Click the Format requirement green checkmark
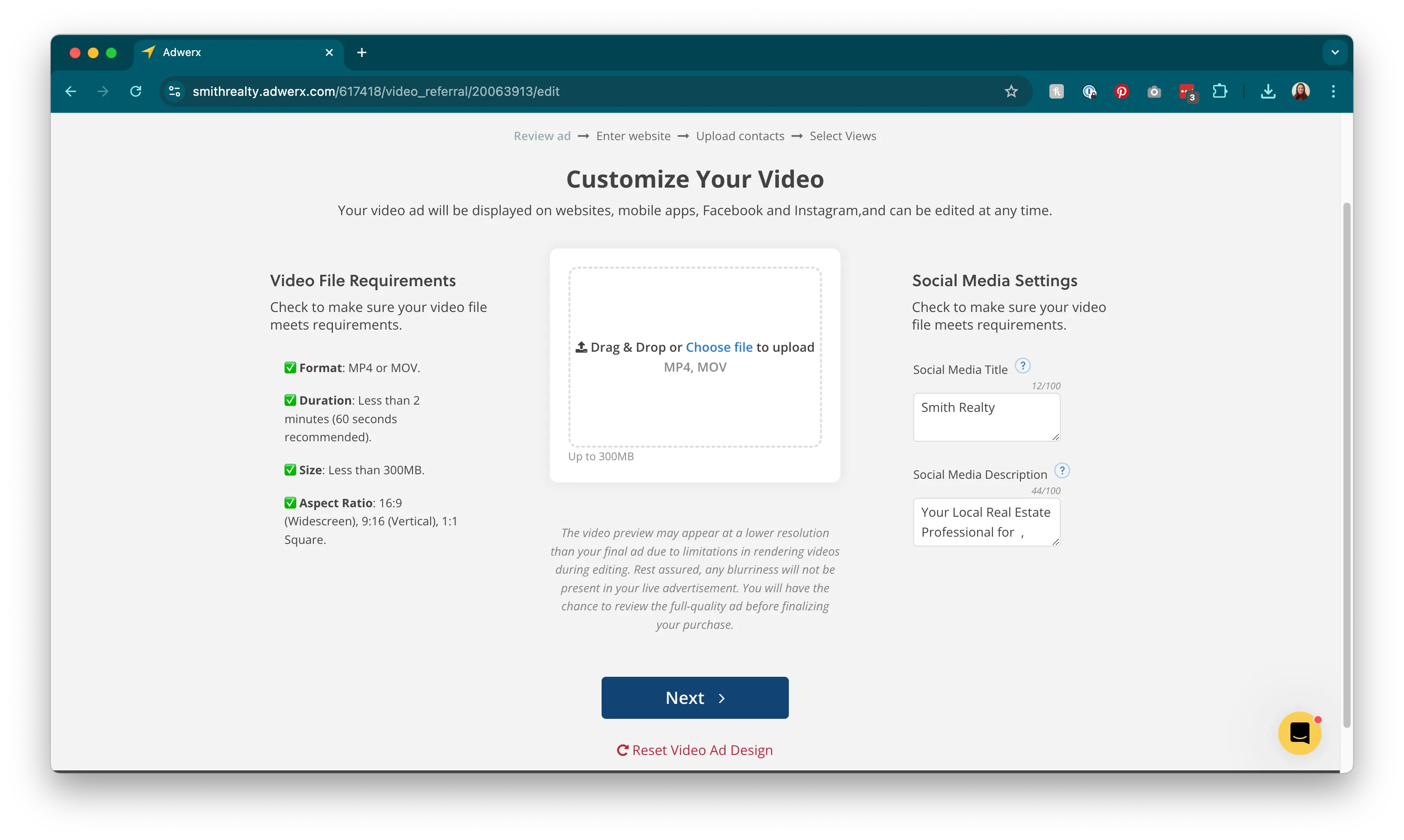 (x=290, y=368)
